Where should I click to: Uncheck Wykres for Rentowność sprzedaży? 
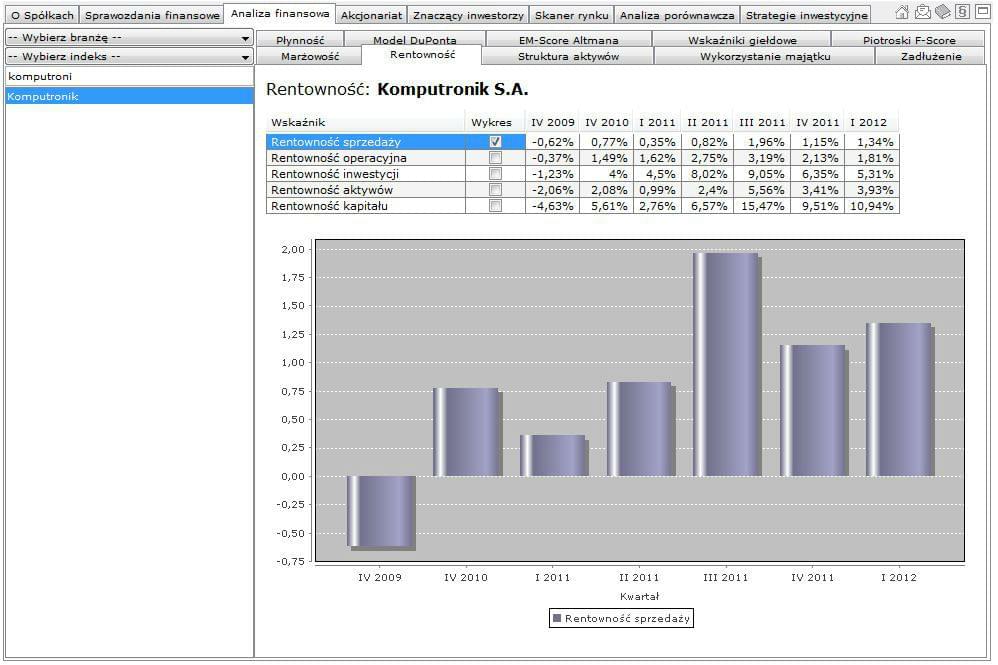495,142
